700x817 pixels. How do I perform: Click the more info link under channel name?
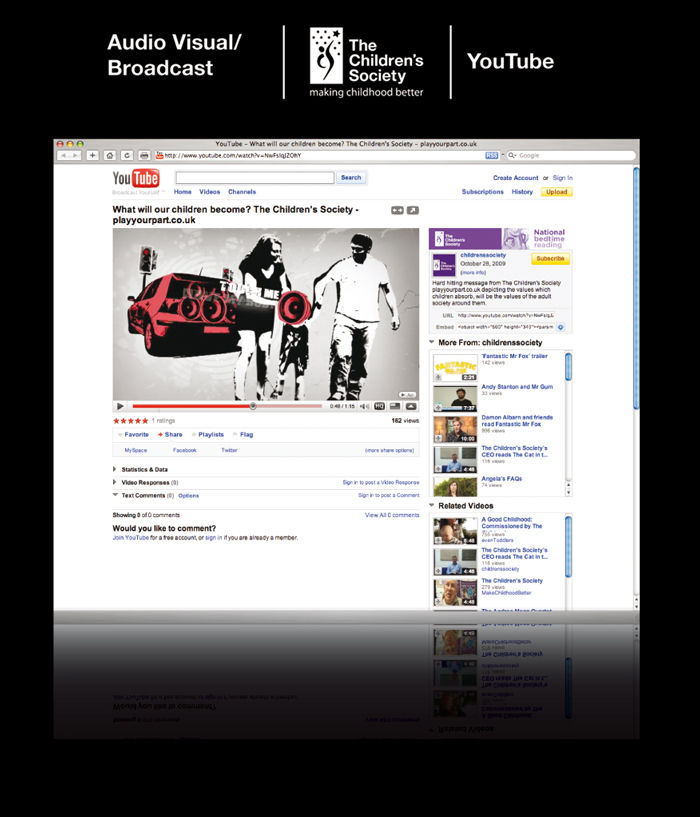click(x=473, y=273)
